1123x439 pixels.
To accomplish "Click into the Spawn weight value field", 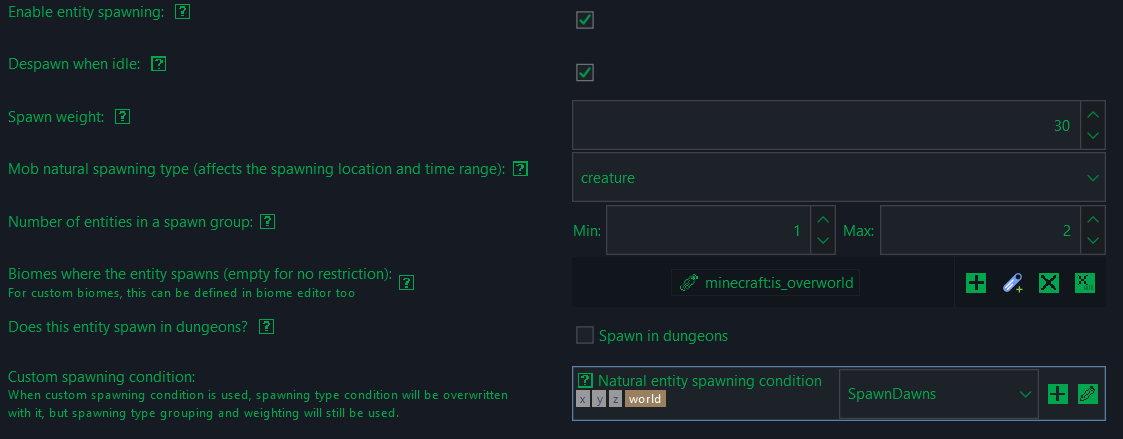I will [826, 125].
